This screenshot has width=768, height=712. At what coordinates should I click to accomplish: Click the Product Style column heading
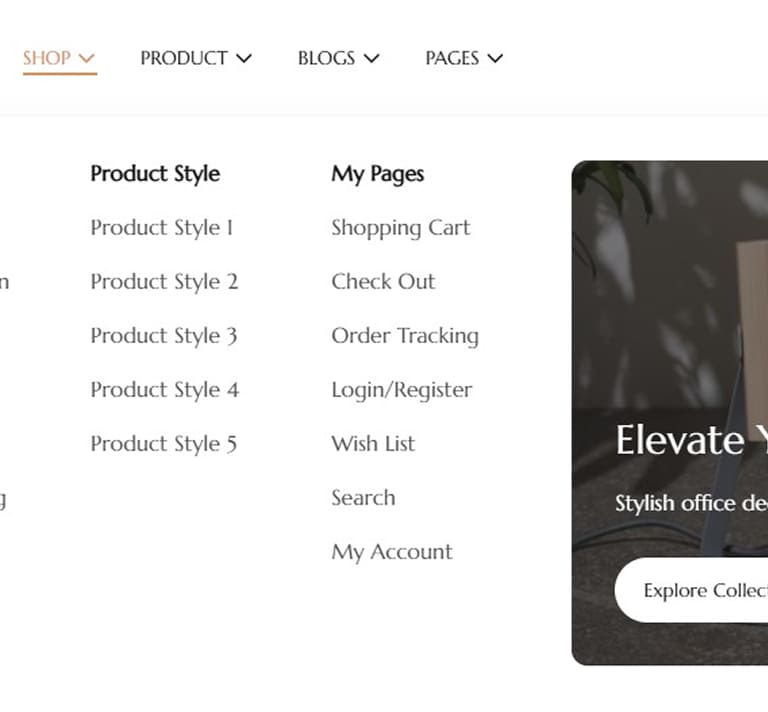tap(155, 174)
